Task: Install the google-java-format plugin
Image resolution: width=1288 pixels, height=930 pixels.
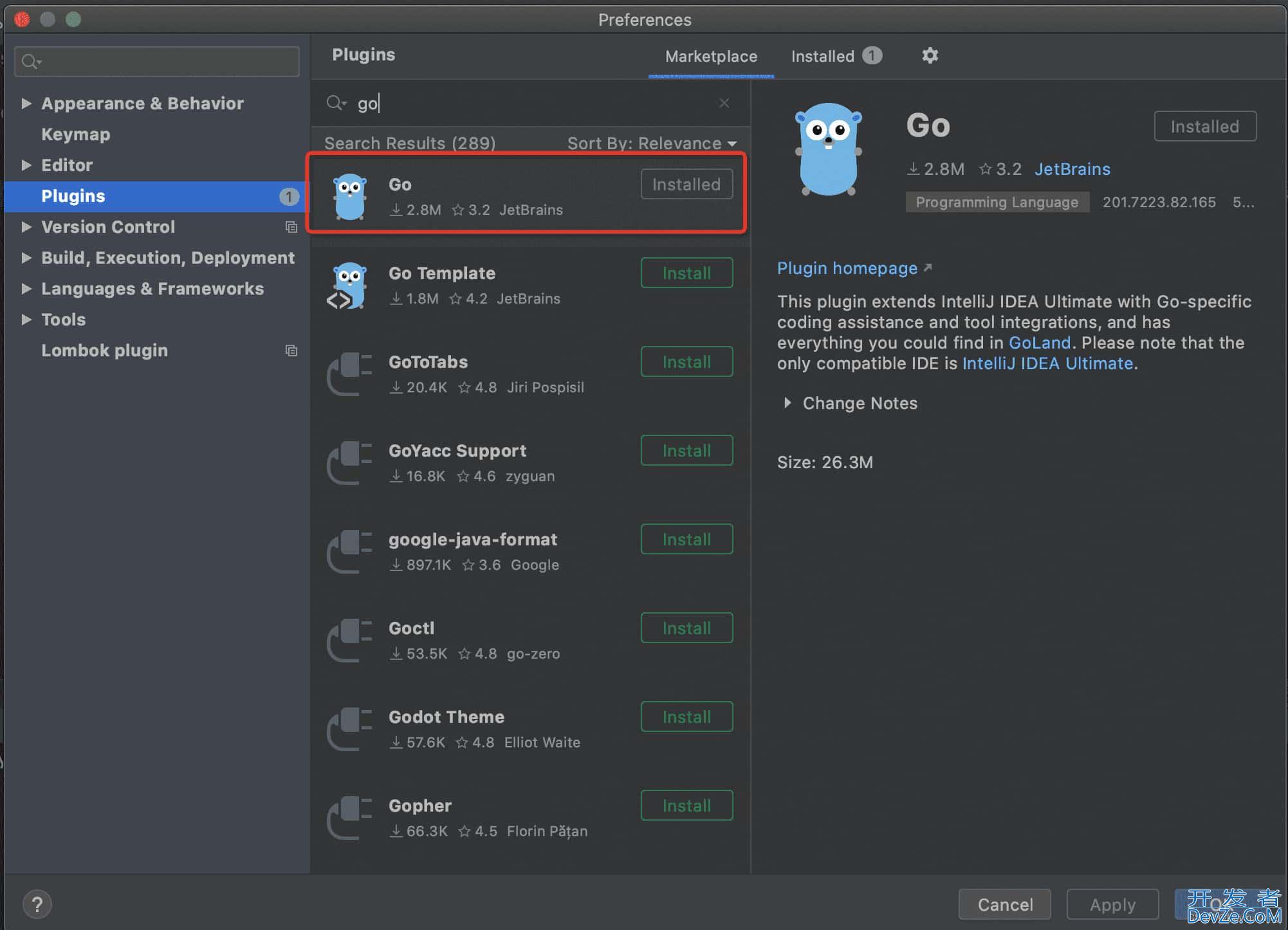Action: tap(686, 539)
